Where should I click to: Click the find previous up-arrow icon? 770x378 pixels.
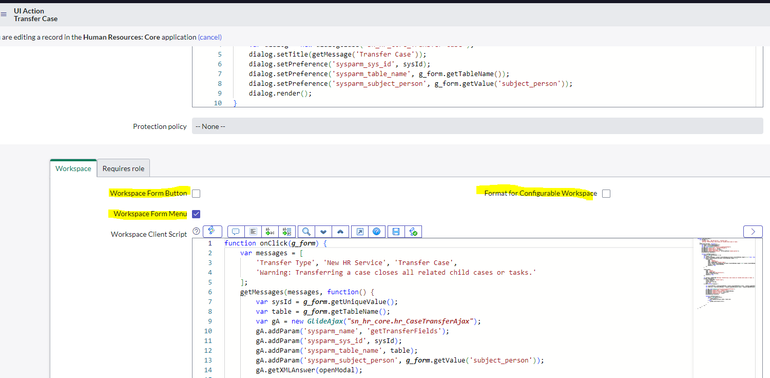coord(340,231)
